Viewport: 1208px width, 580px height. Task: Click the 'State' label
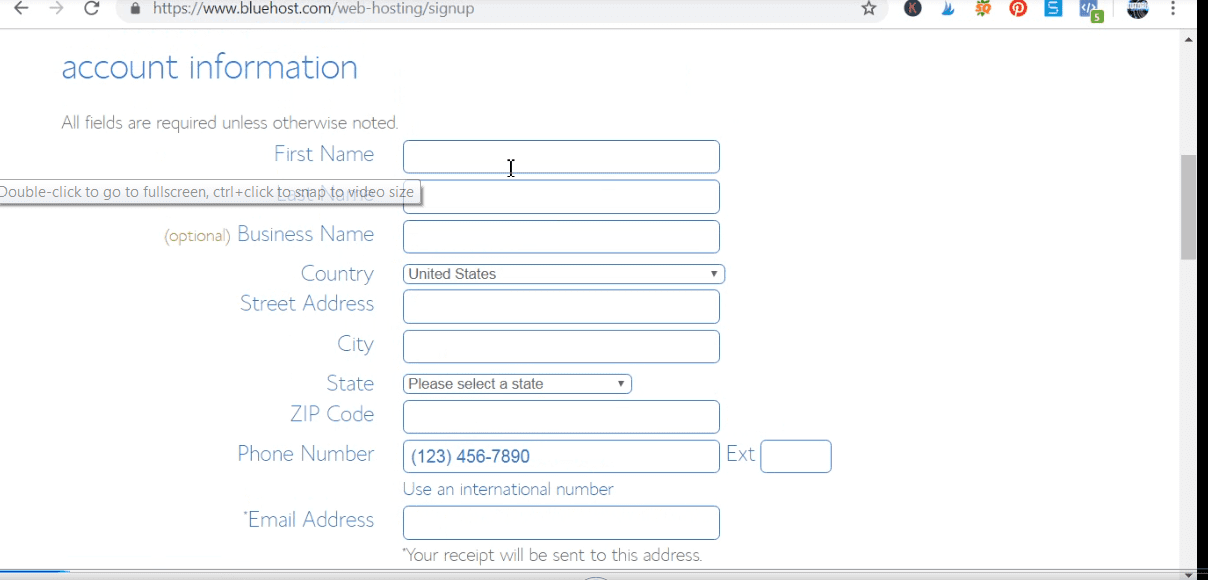[350, 384]
